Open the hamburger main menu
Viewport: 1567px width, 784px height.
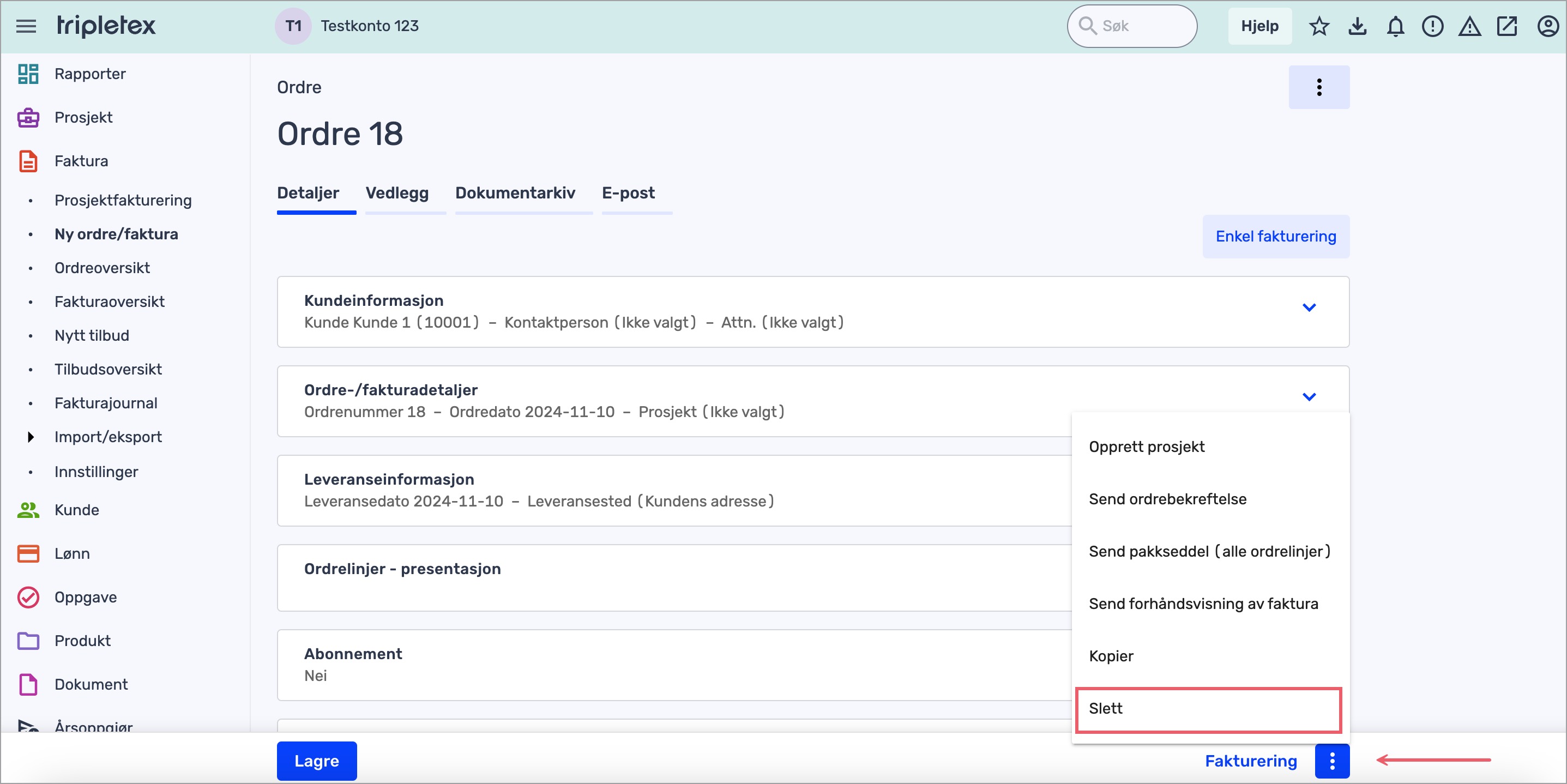point(26,26)
